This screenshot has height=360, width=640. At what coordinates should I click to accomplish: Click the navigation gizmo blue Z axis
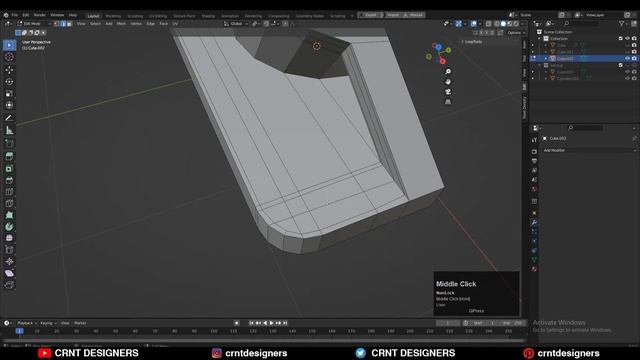coord(438,47)
